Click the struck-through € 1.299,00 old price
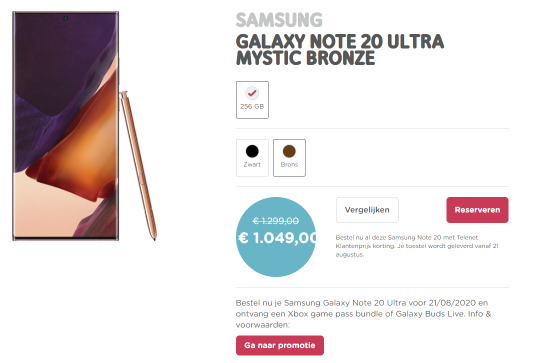 coord(276,221)
